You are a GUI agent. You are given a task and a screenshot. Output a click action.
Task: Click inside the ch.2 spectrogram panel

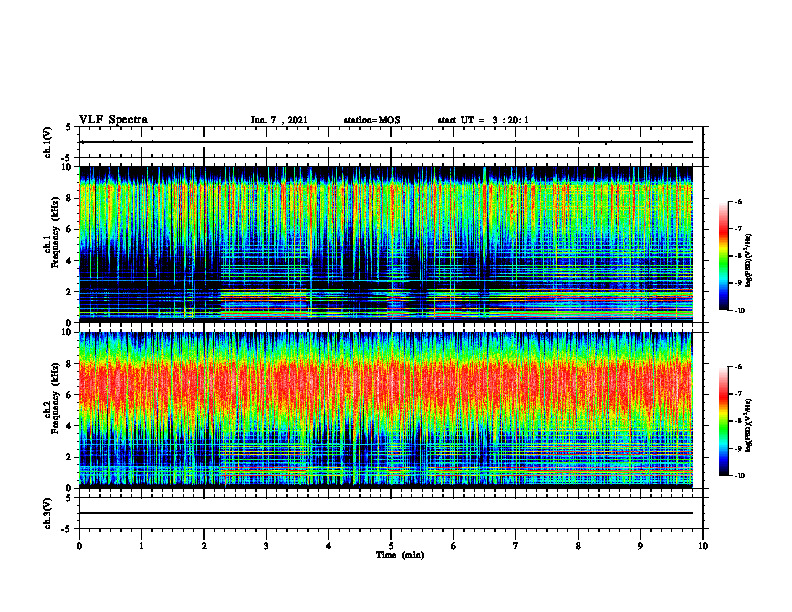click(x=386, y=410)
